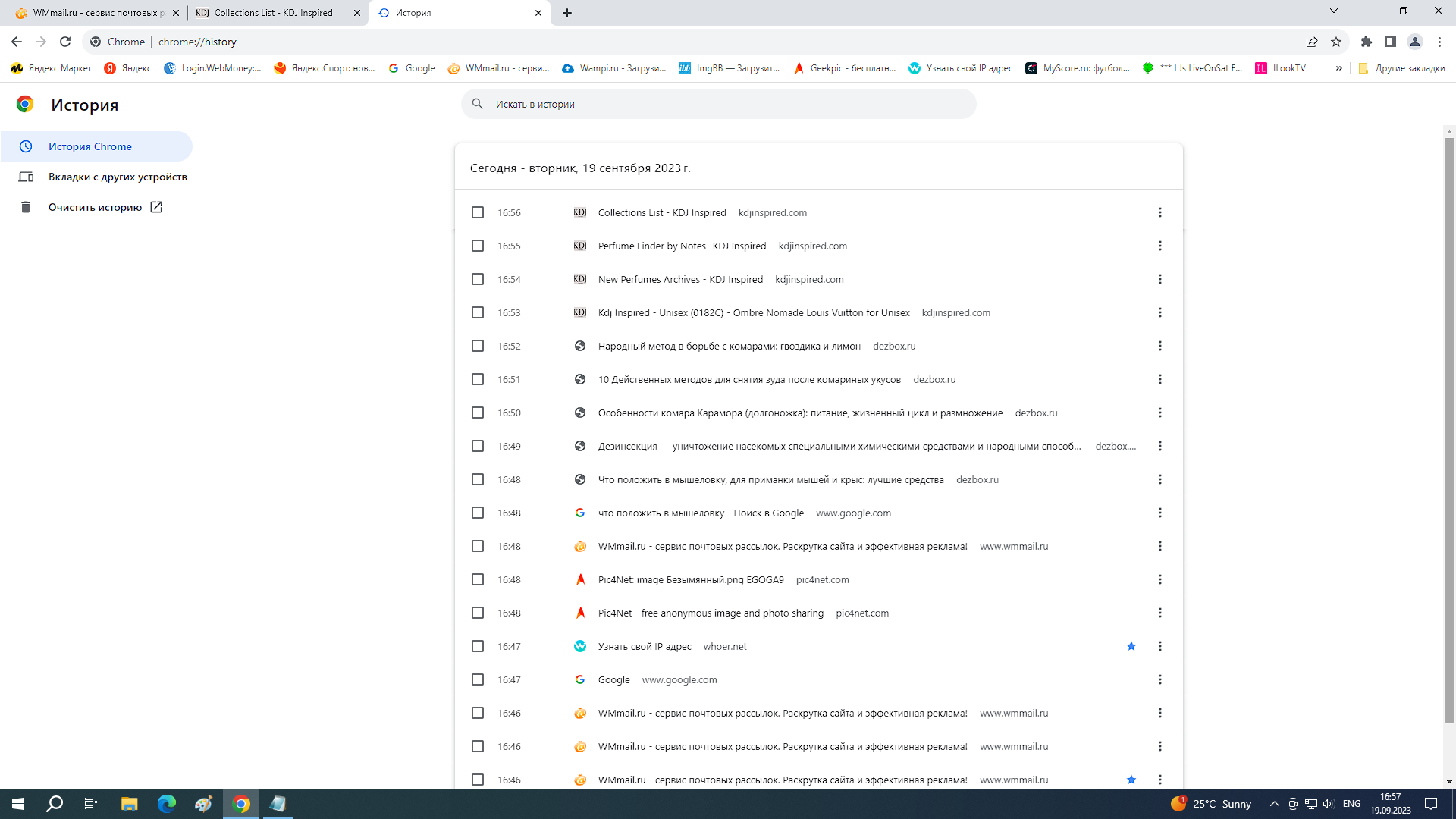Check the 16:51 10 Действенных методов checkbox

pyautogui.click(x=478, y=379)
